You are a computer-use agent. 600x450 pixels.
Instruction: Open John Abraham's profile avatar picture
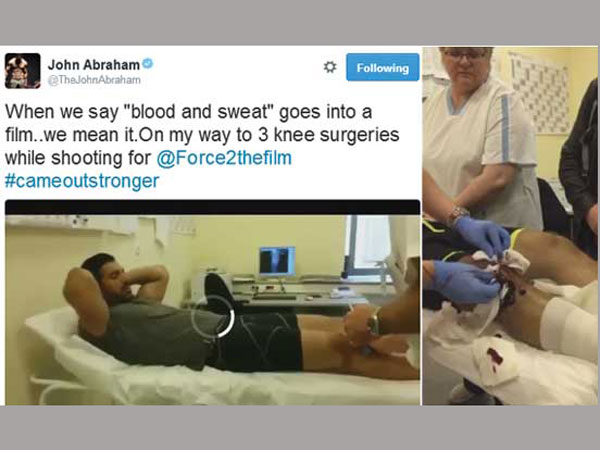(x=23, y=71)
